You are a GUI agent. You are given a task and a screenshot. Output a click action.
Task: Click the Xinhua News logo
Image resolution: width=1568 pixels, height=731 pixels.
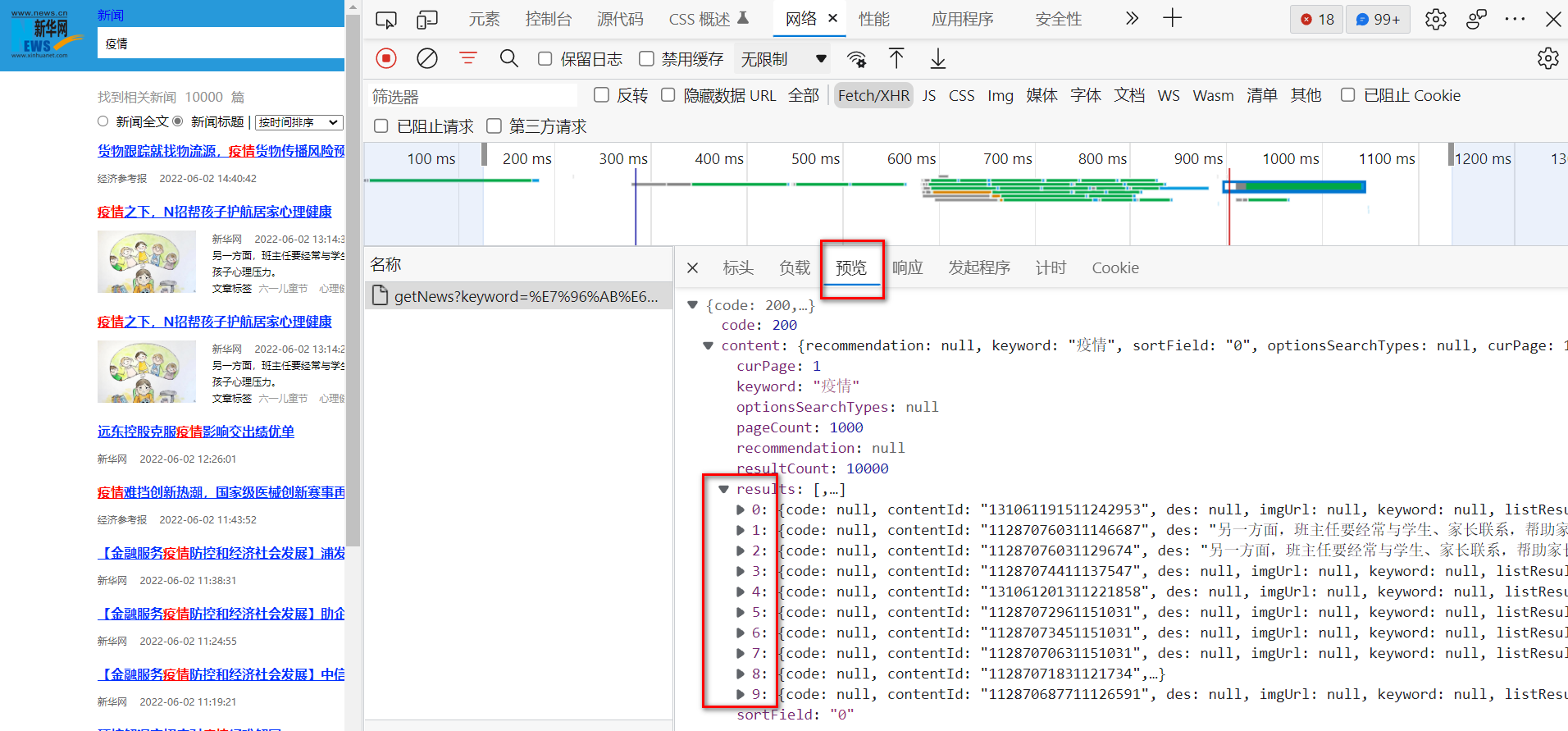[47, 35]
